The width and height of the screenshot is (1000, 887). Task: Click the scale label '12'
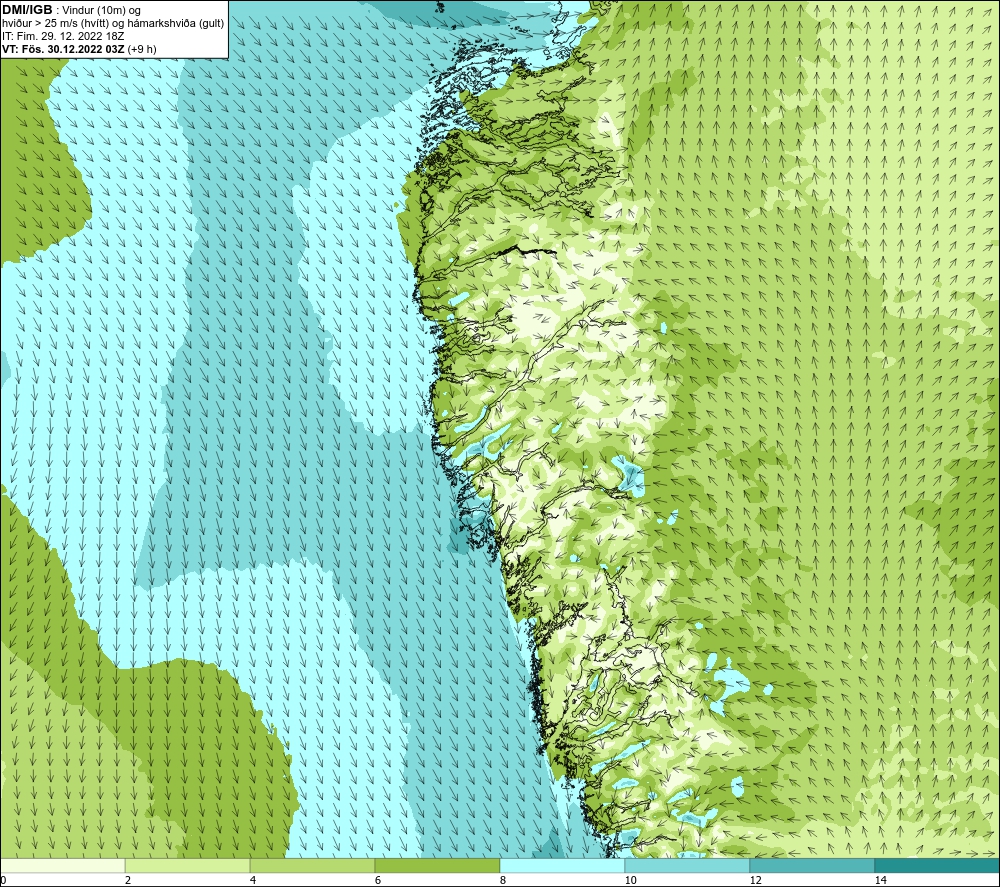755,880
